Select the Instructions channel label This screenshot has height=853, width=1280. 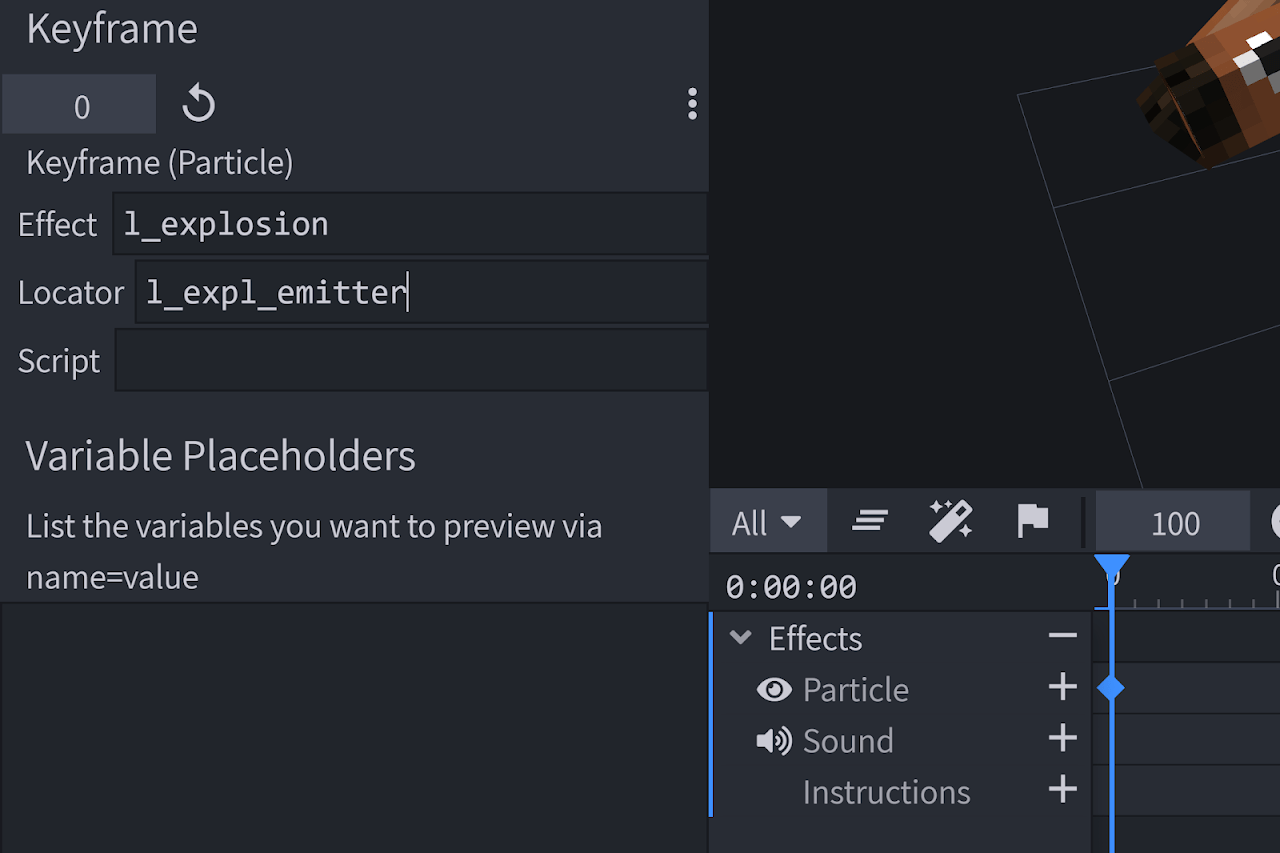tap(886, 791)
